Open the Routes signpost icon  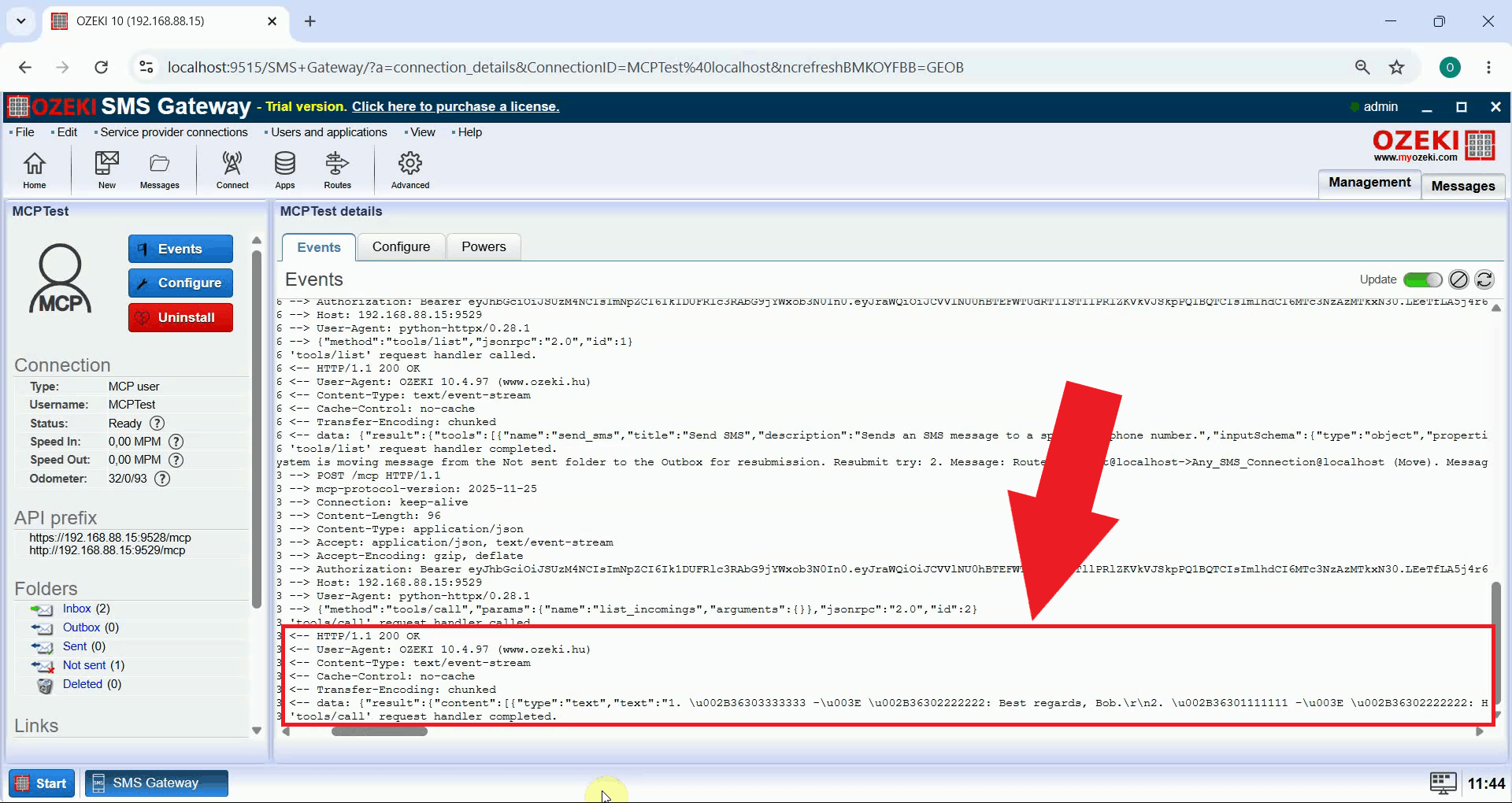pos(337,170)
